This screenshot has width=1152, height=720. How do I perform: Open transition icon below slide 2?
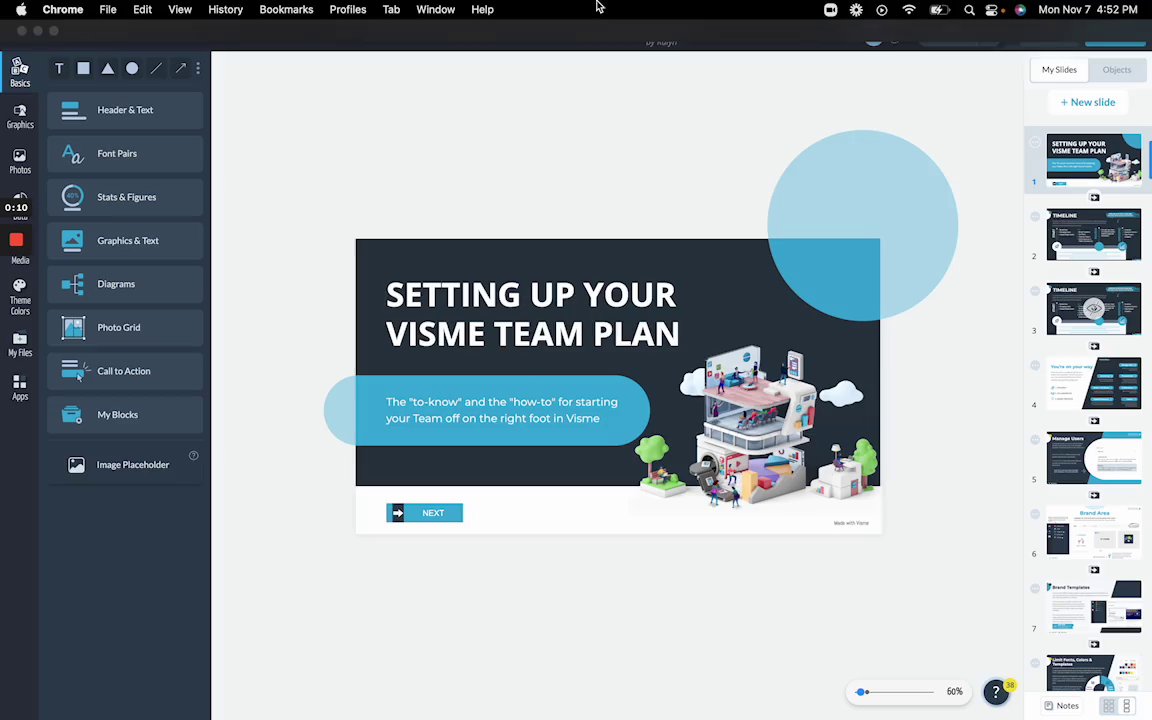[x=1094, y=272]
